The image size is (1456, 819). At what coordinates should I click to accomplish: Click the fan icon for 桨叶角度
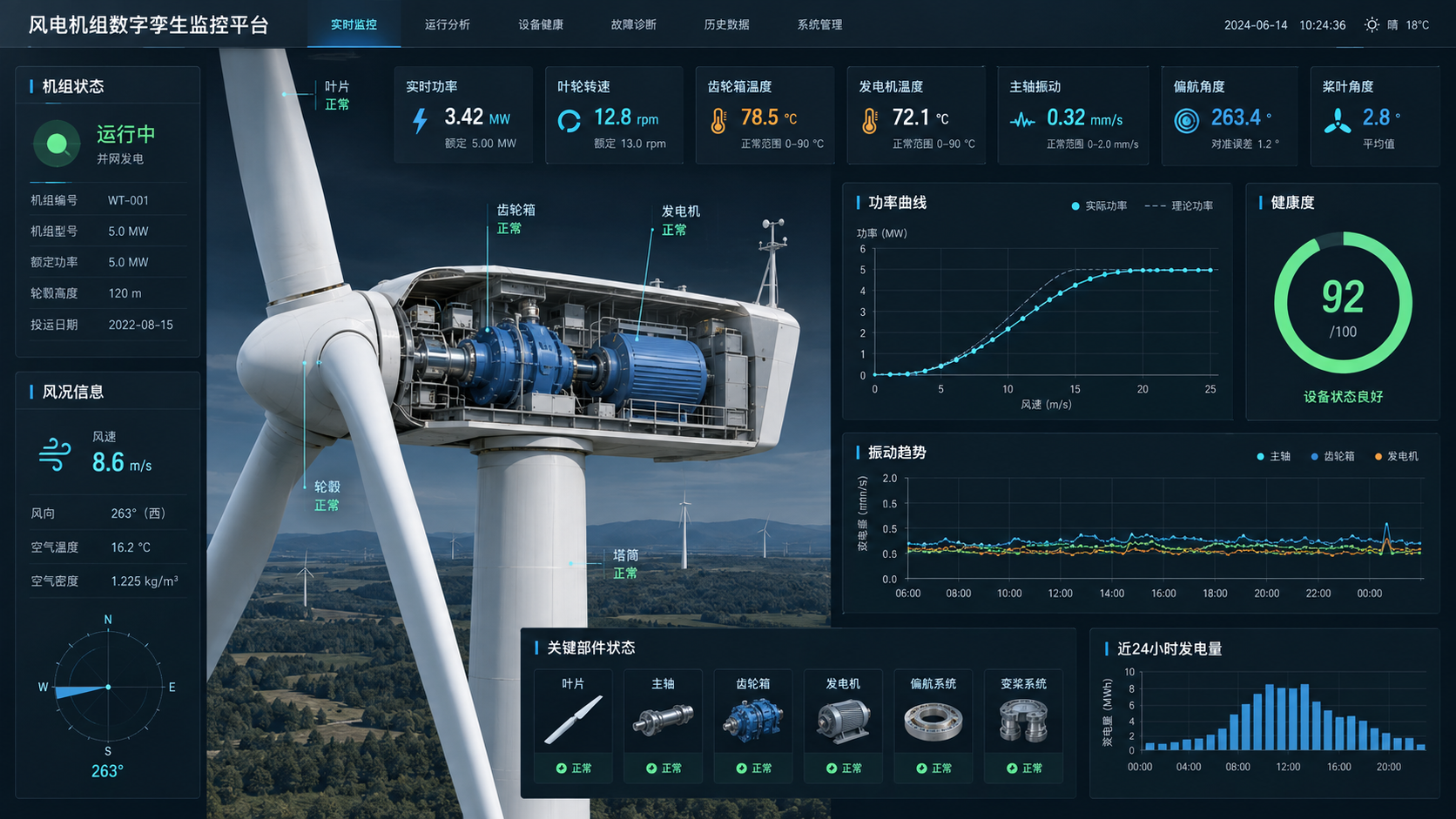click(1338, 120)
